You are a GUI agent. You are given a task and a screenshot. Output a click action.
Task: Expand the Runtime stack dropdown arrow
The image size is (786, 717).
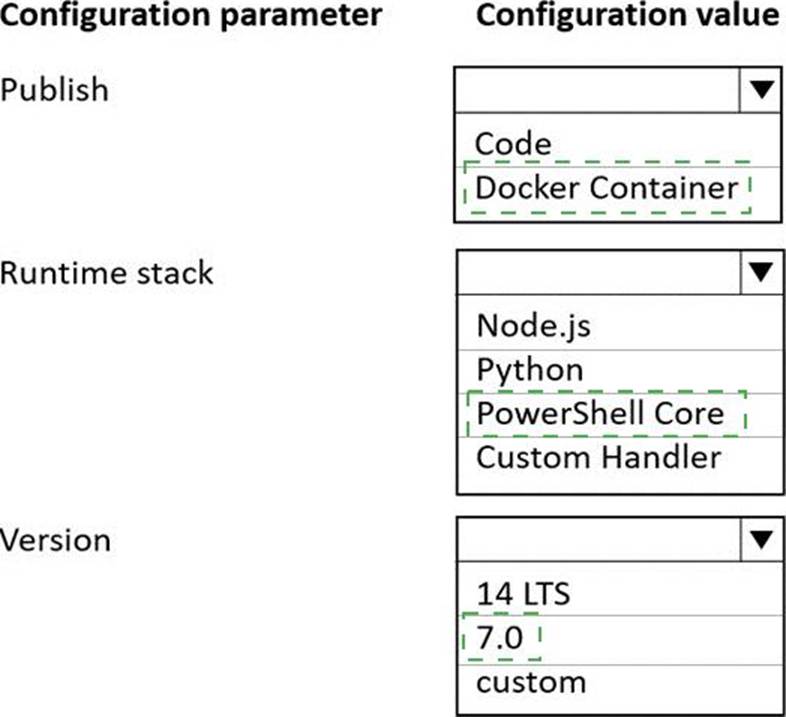[x=761, y=272]
